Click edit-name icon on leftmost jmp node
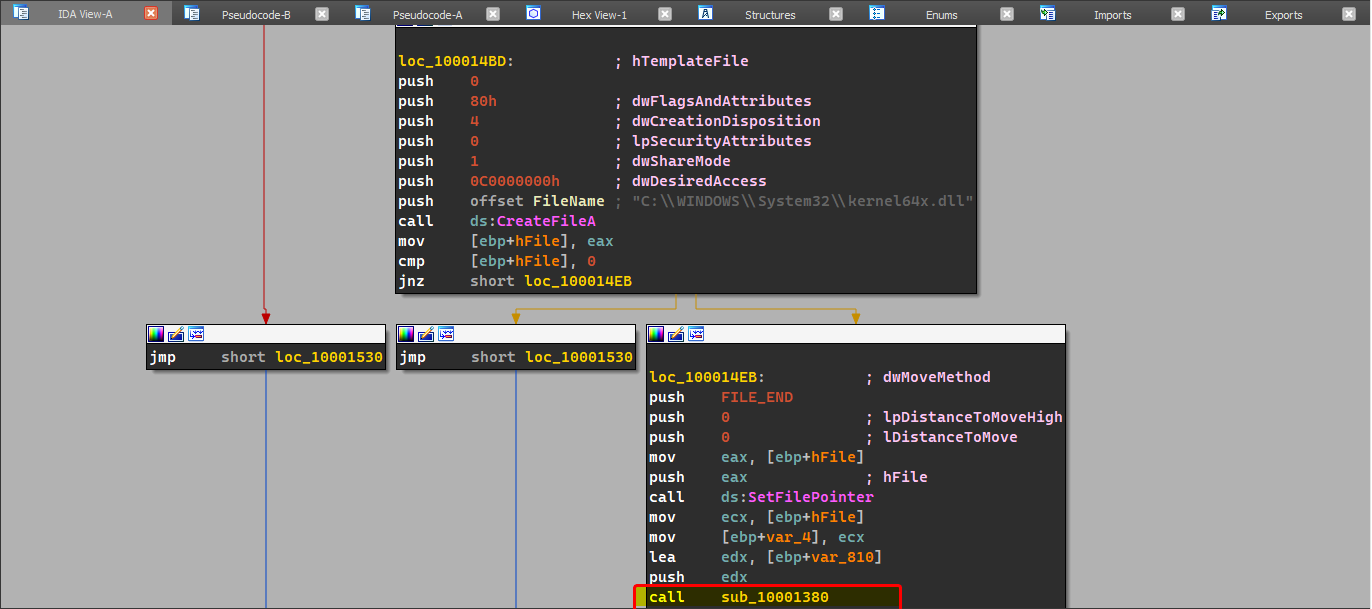Image resolution: width=1372 pixels, height=609 pixels. [176, 334]
